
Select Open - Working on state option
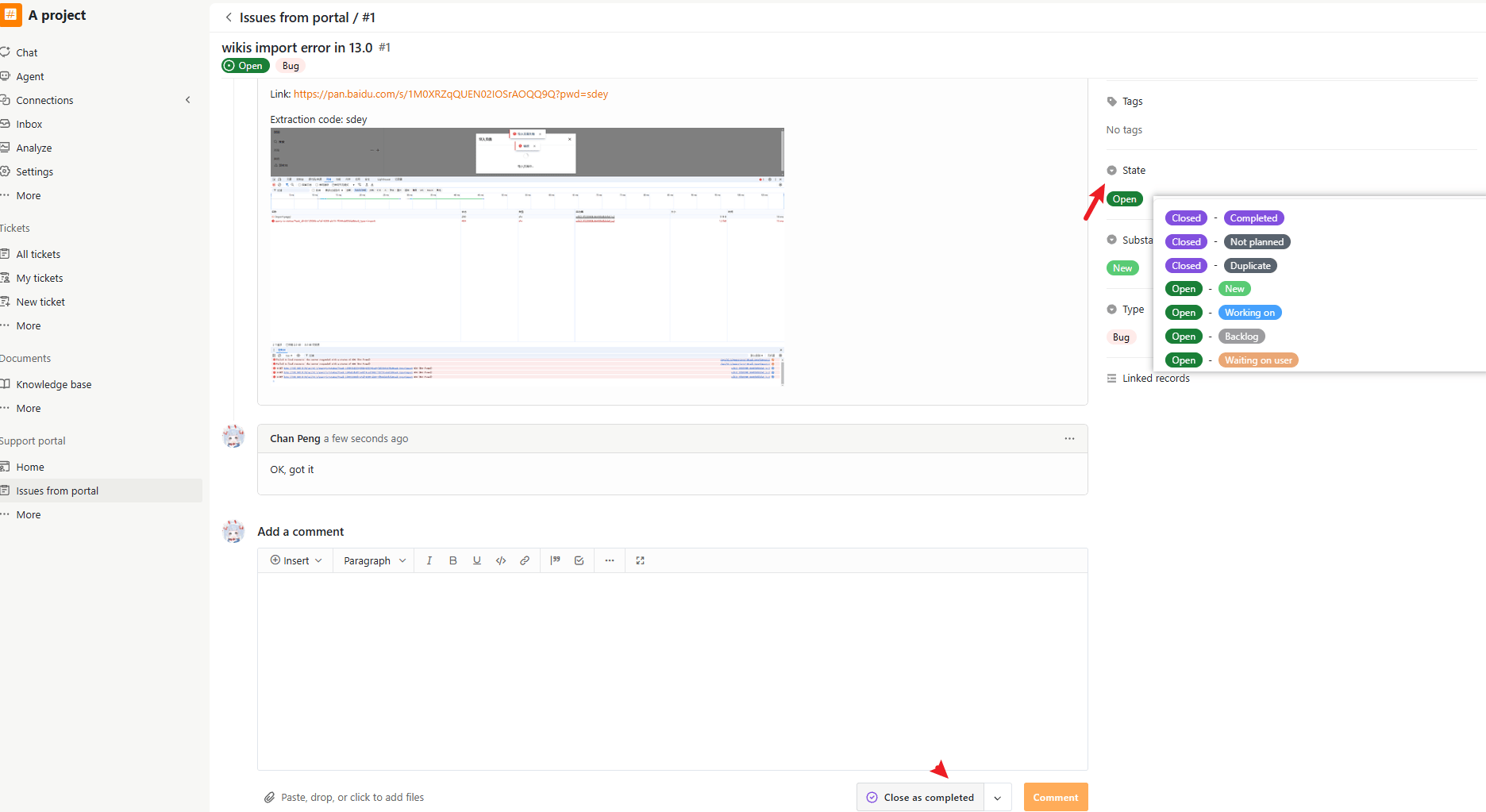(1223, 313)
